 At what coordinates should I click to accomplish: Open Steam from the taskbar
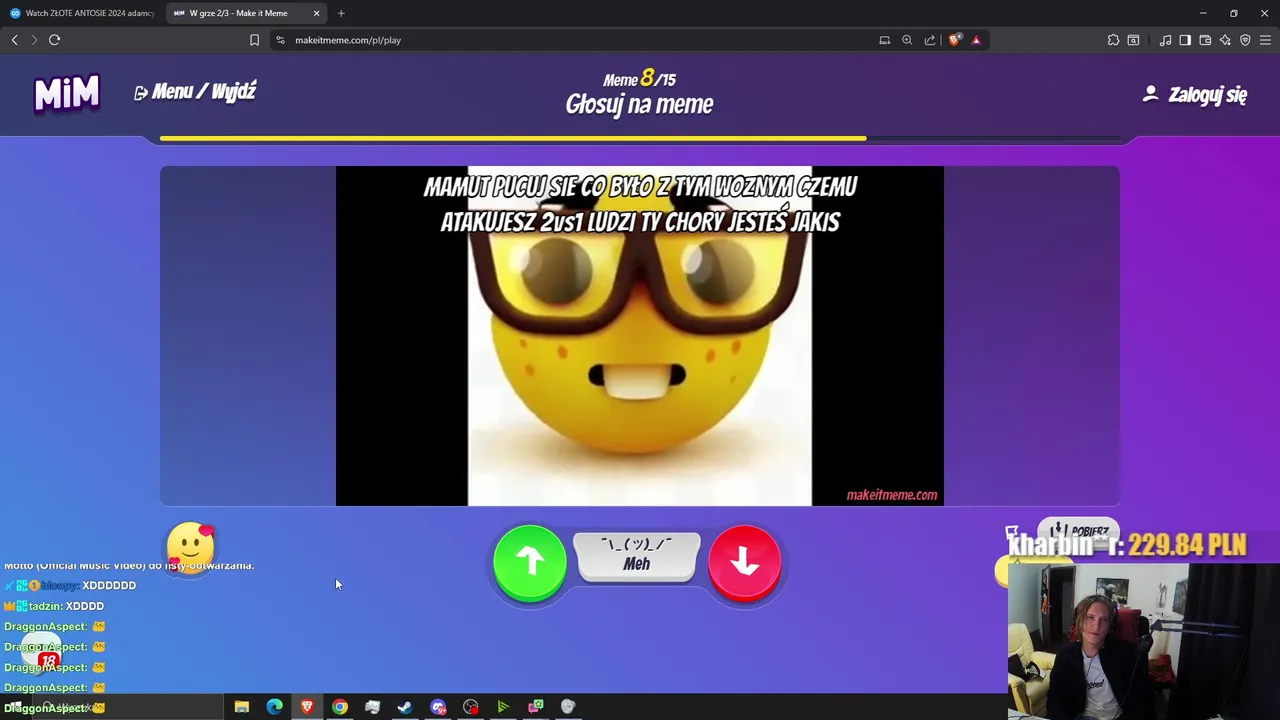point(405,707)
